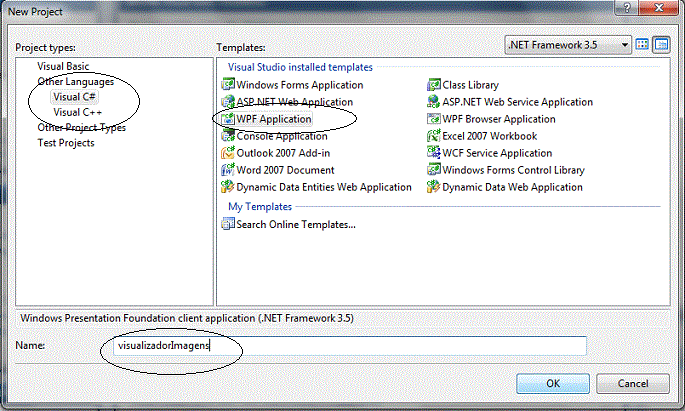
Task: Expand Other Languages project type
Action: [x=76, y=82]
